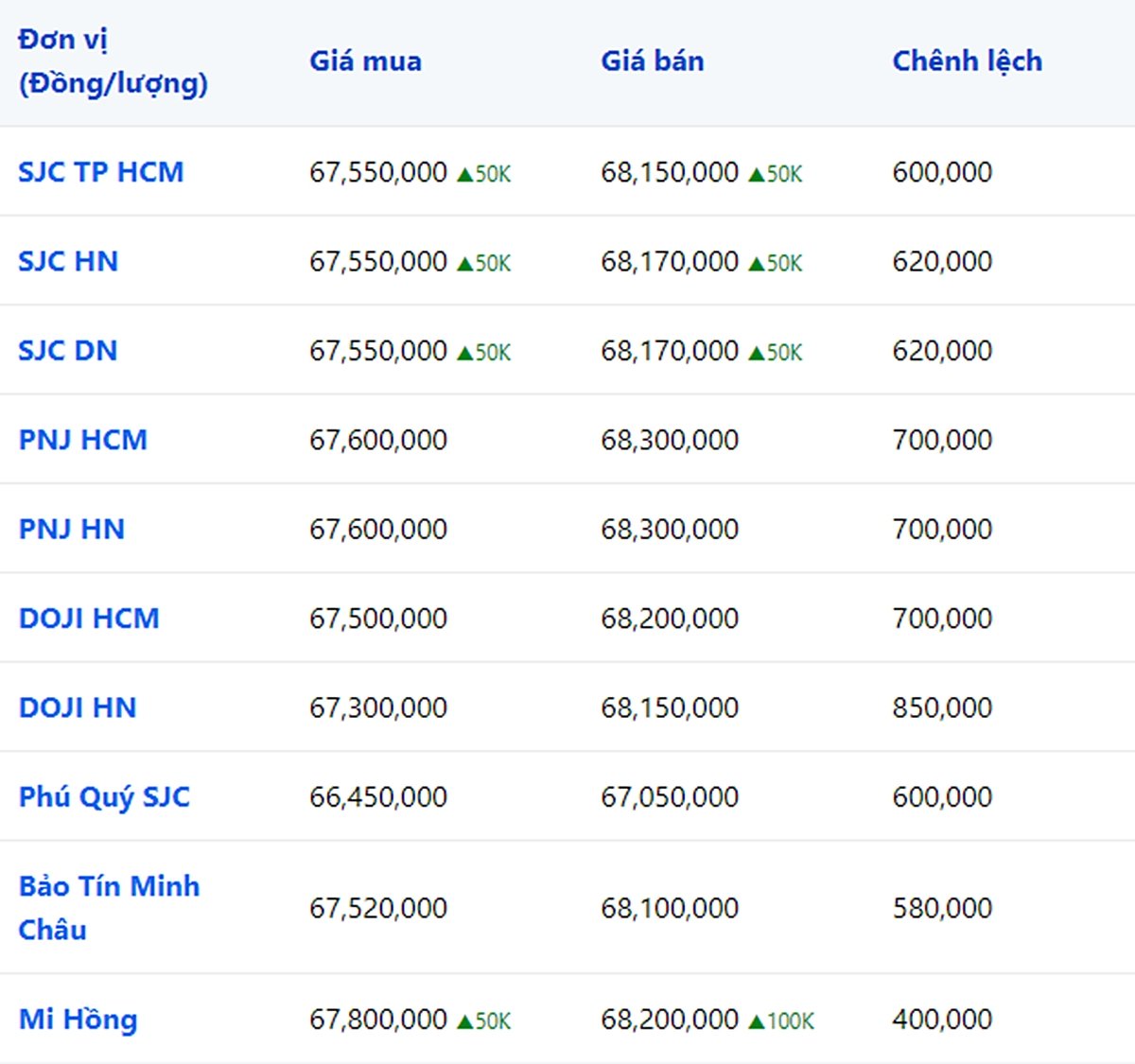Select DOJI HN sell price 68,150,000

point(670,707)
